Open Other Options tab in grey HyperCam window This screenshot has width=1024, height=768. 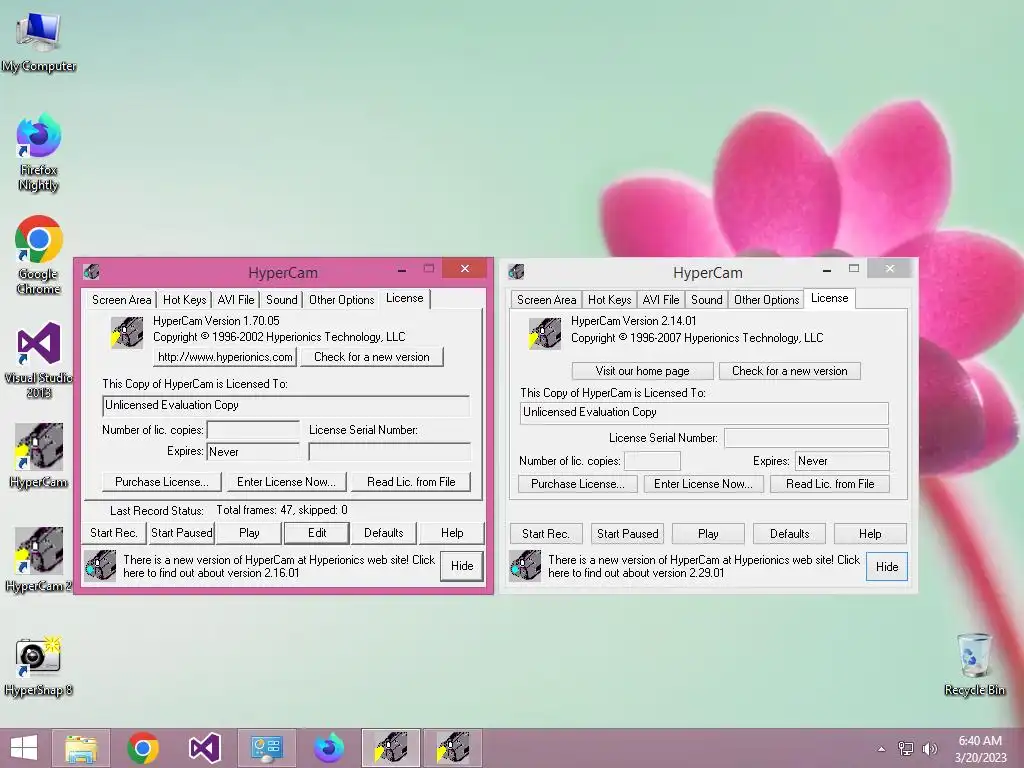[767, 300]
